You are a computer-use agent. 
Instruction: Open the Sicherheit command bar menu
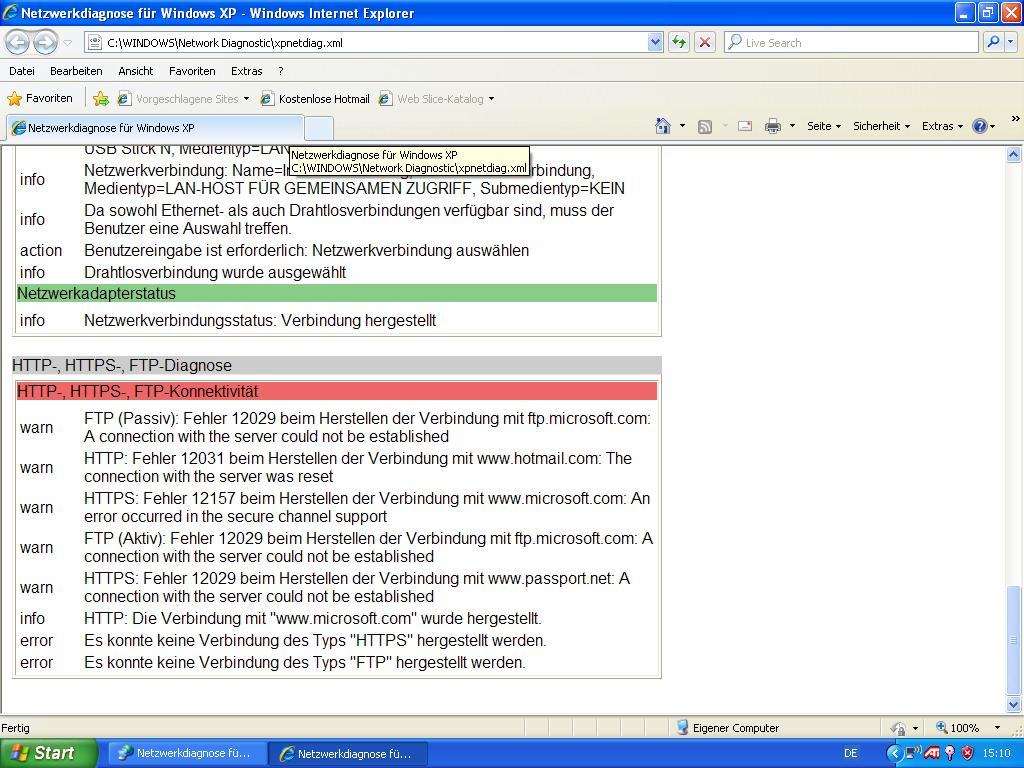(881, 126)
